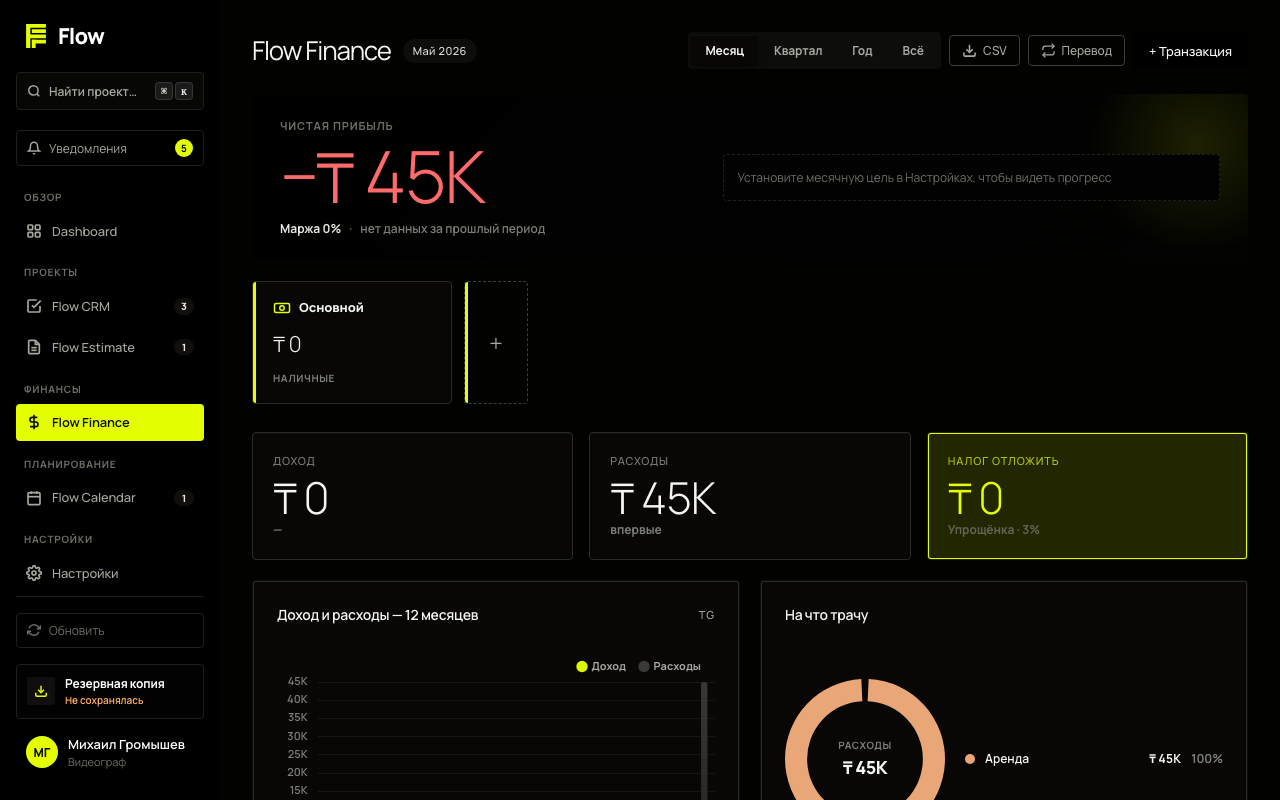Open Flow CRM project
Screen dimensions: 1280x800
pyautogui.click(x=110, y=306)
